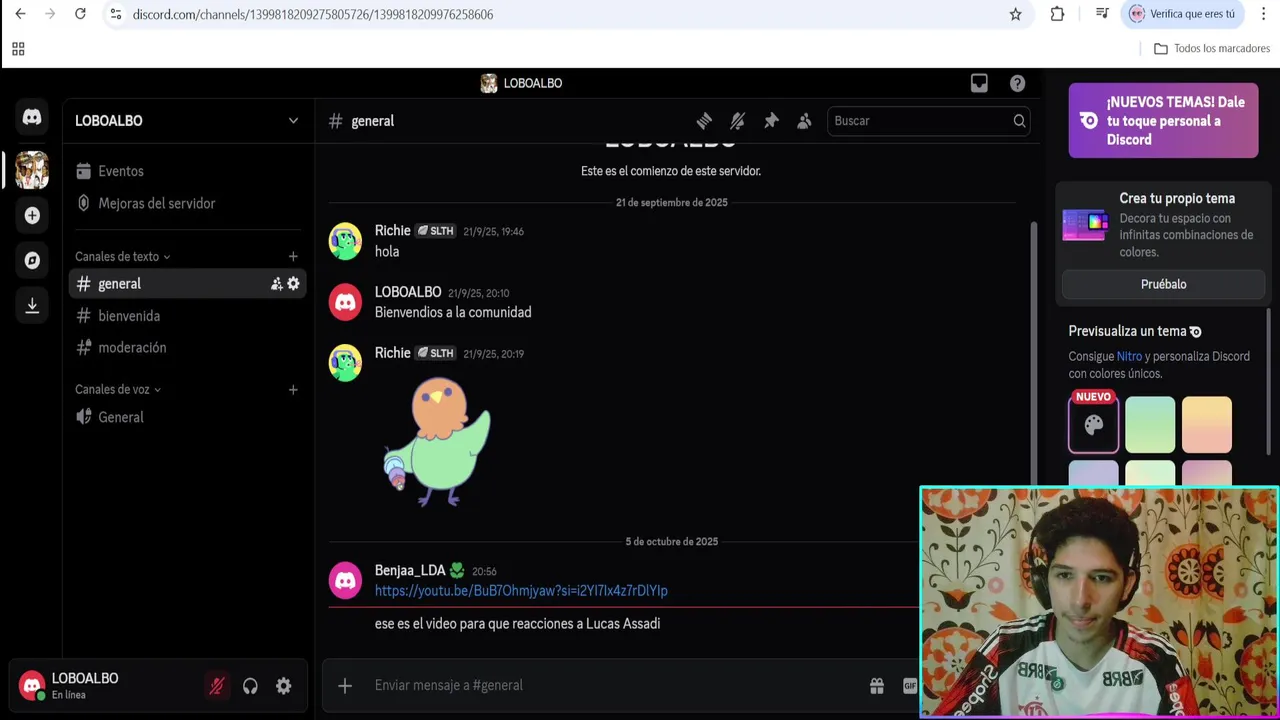Toggle channel notification bell mute
Screen dimensions: 1280x720
[x=737, y=121]
